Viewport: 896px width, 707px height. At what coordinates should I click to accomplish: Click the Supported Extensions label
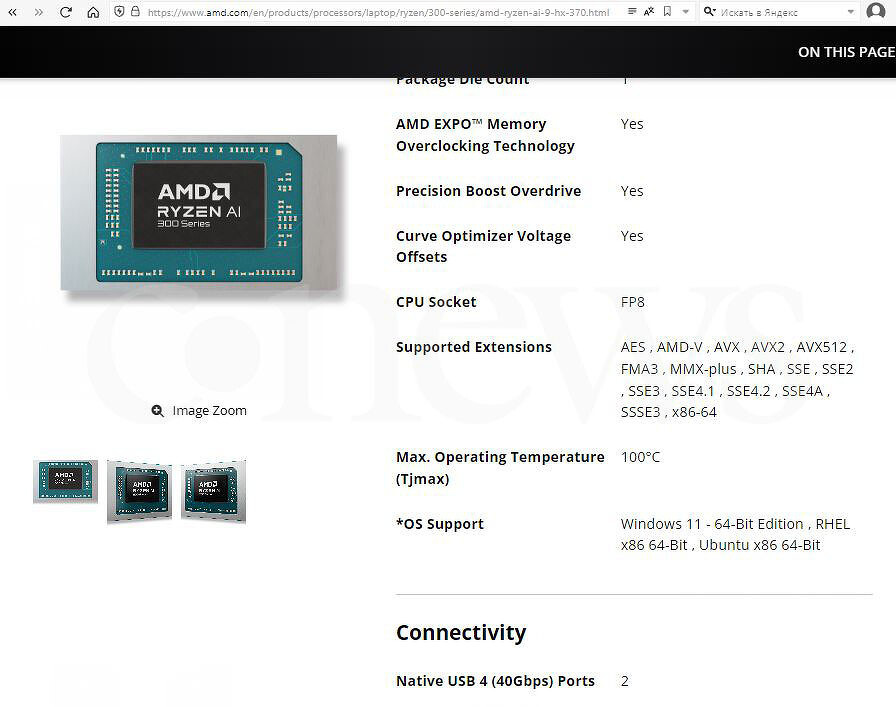coord(474,347)
